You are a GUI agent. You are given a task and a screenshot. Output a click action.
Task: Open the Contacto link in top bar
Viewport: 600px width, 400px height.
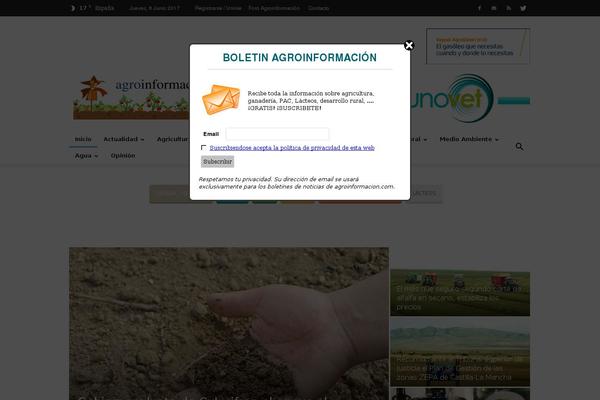[318, 8]
